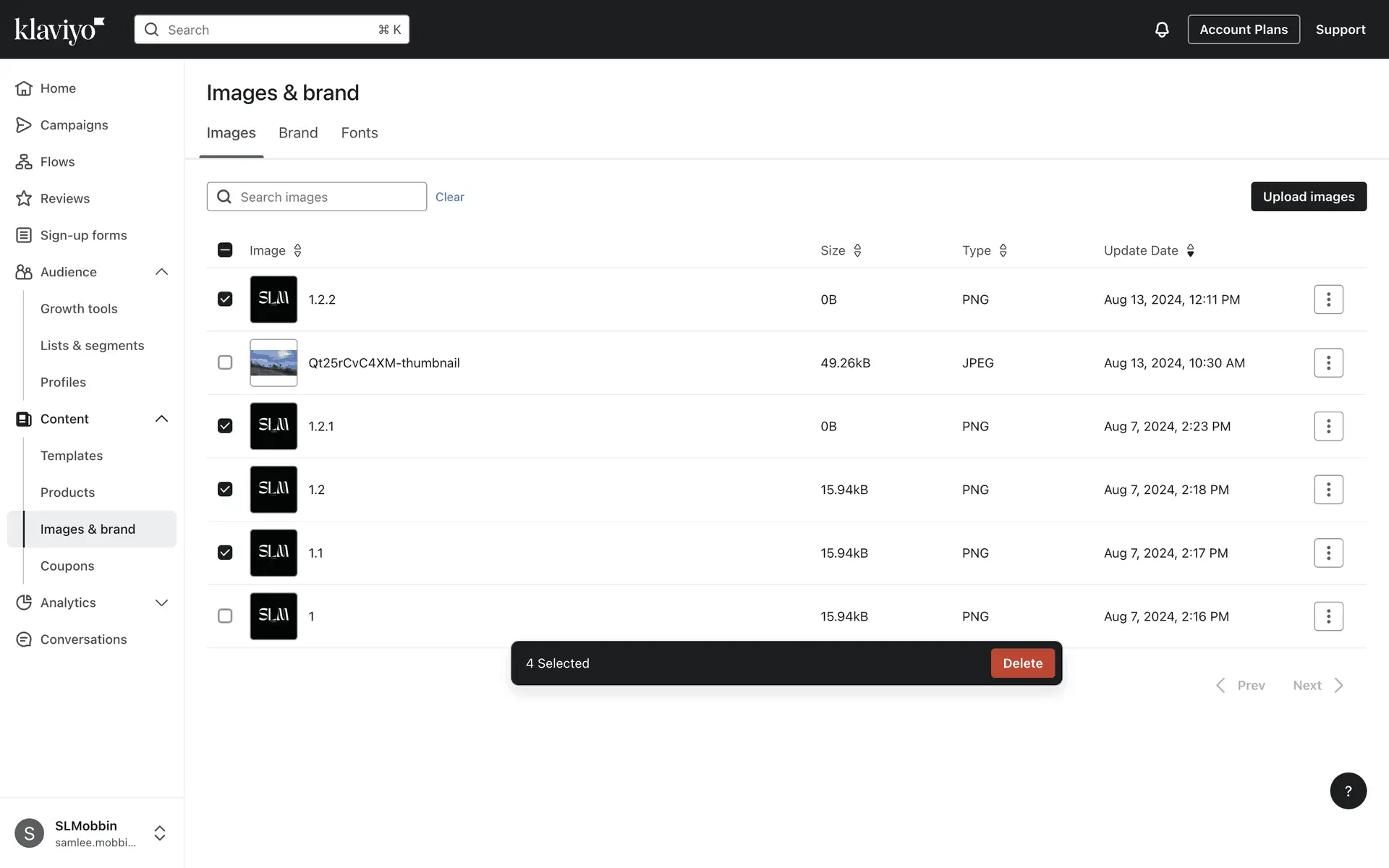
Task: Check the Qt25rCvC4XM-thumbnail row checkbox
Action: click(225, 362)
